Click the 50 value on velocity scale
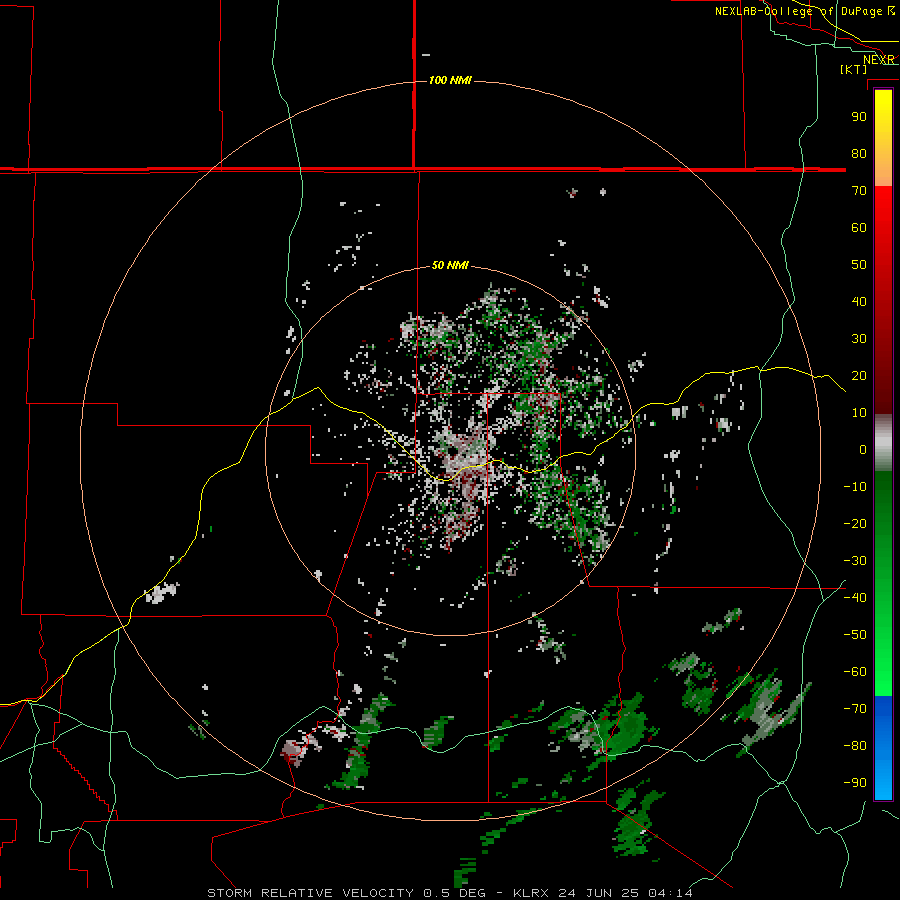This screenshot has height=900, width=900. point(859,265)
